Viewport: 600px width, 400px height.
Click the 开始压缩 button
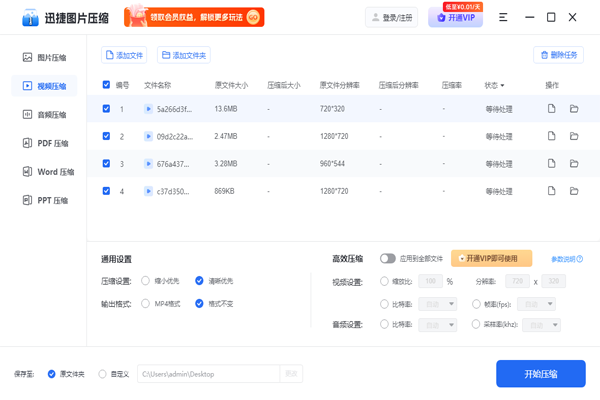pyautogui.click(x=540, y=373)
